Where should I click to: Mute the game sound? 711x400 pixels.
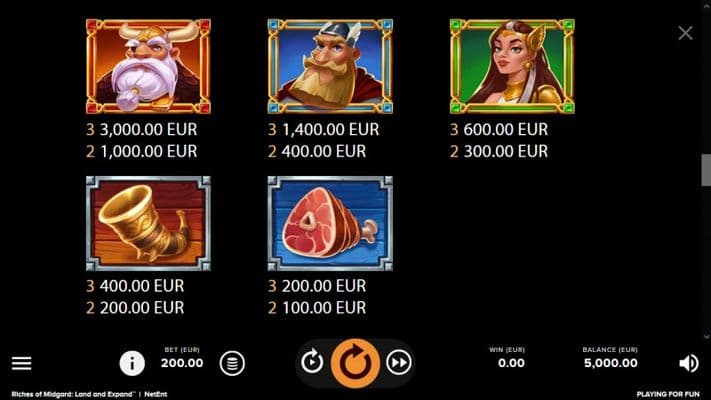tap(688, 363)
